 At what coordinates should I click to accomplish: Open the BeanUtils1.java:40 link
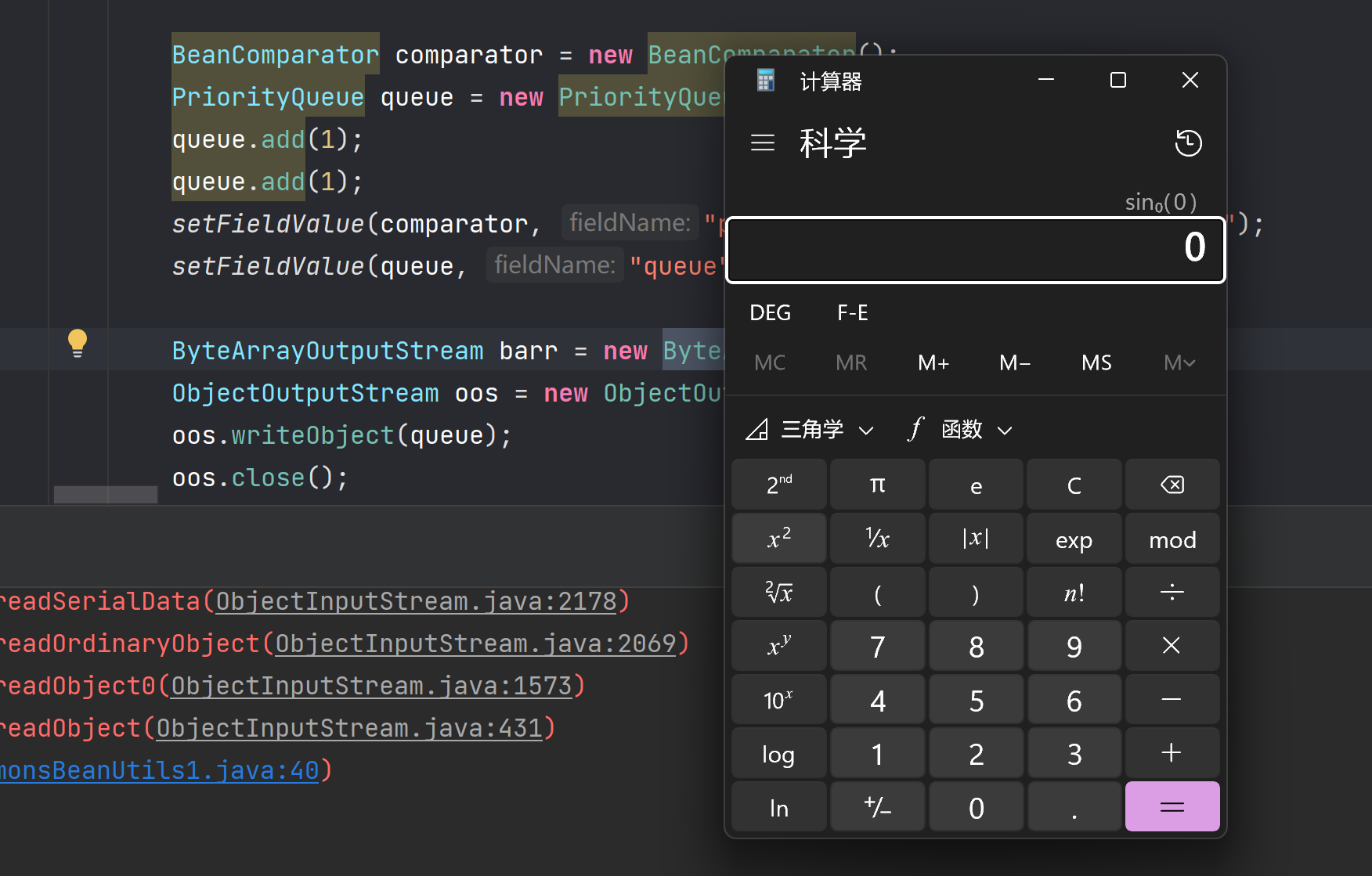pos(159,770)
